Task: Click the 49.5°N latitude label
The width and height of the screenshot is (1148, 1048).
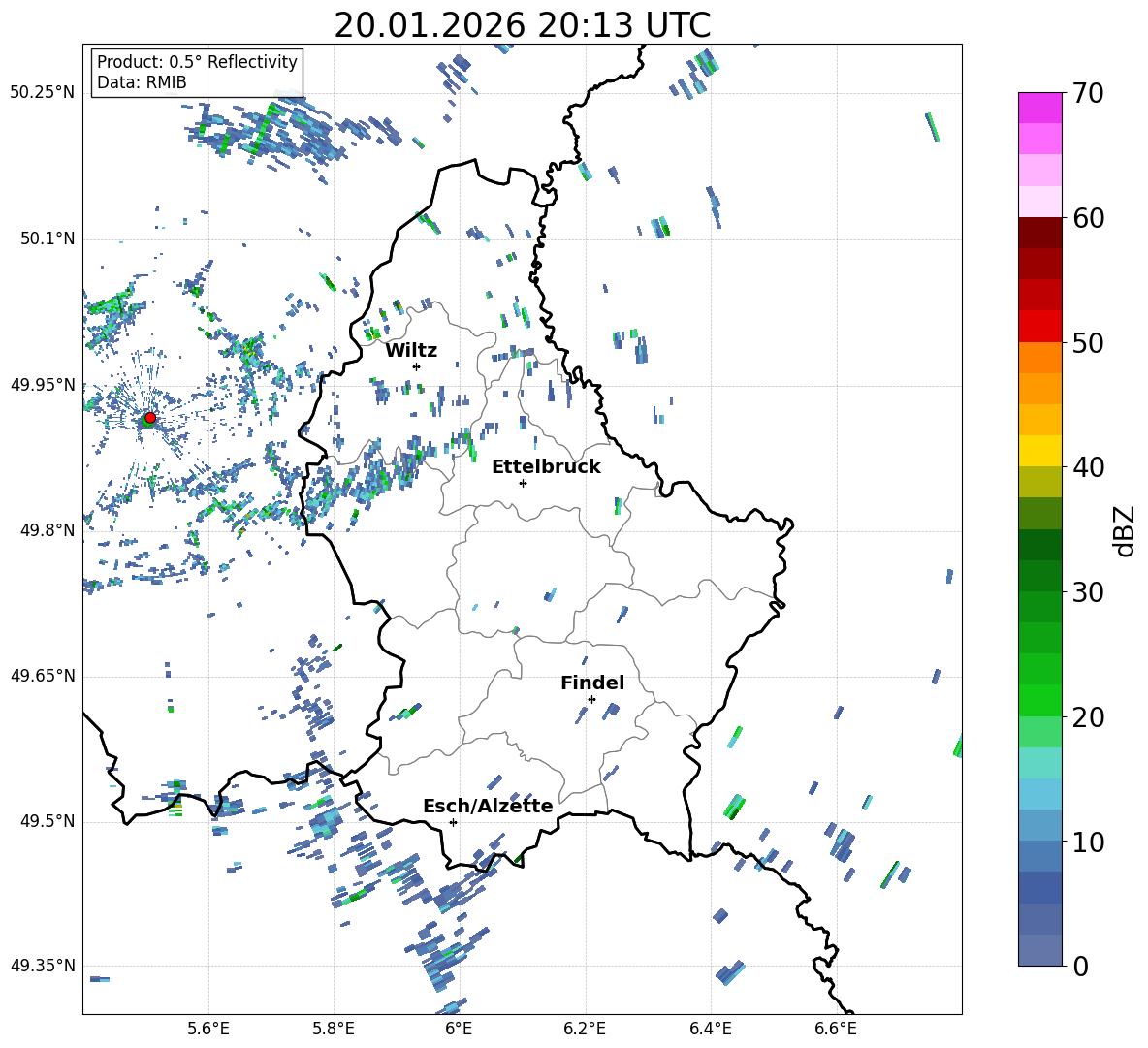Action: click(x=48, y=821)
